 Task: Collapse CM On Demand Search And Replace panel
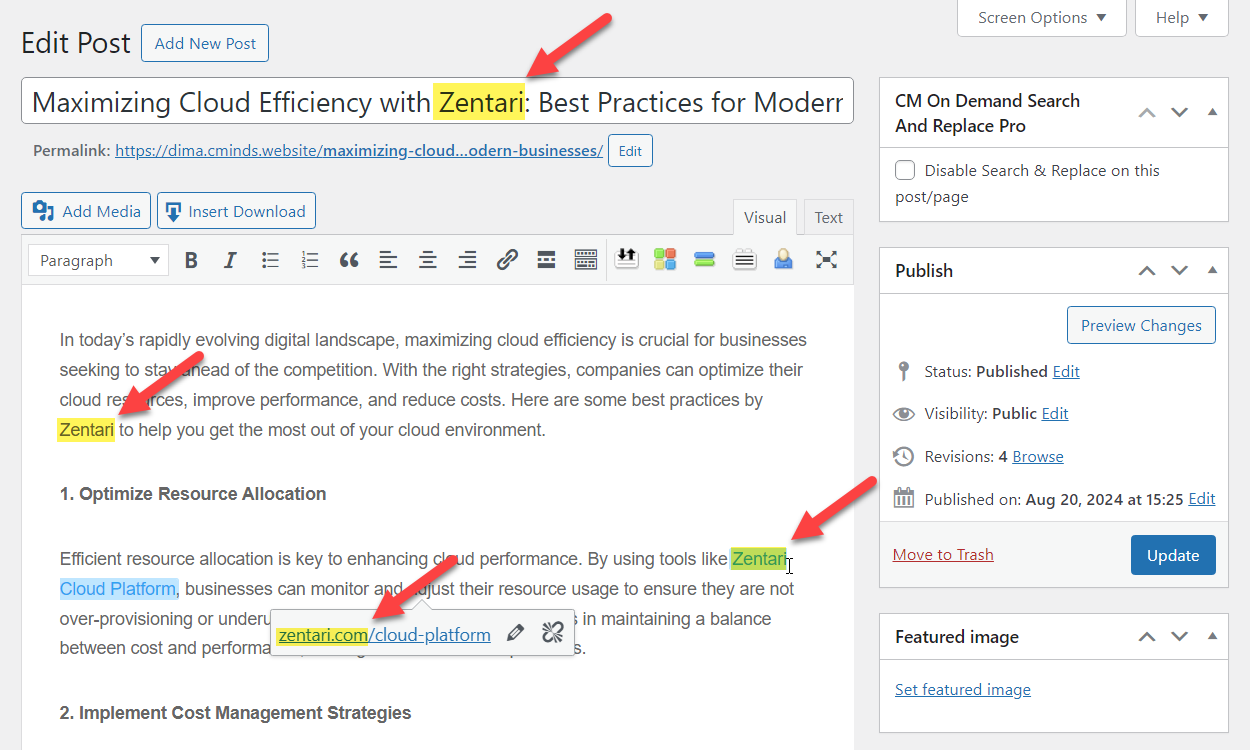[1212, 113]
